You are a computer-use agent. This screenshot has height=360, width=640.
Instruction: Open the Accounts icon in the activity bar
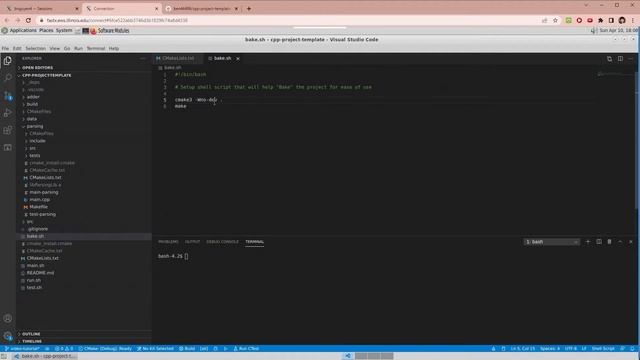pyautogui.click(x=8, y=318)
